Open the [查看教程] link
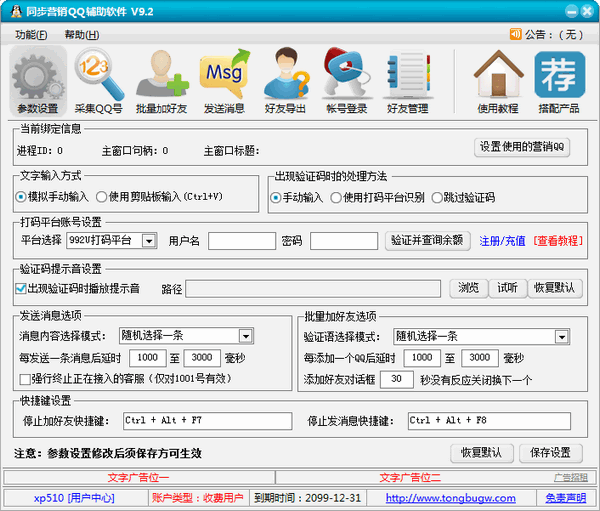 point(558,241)
